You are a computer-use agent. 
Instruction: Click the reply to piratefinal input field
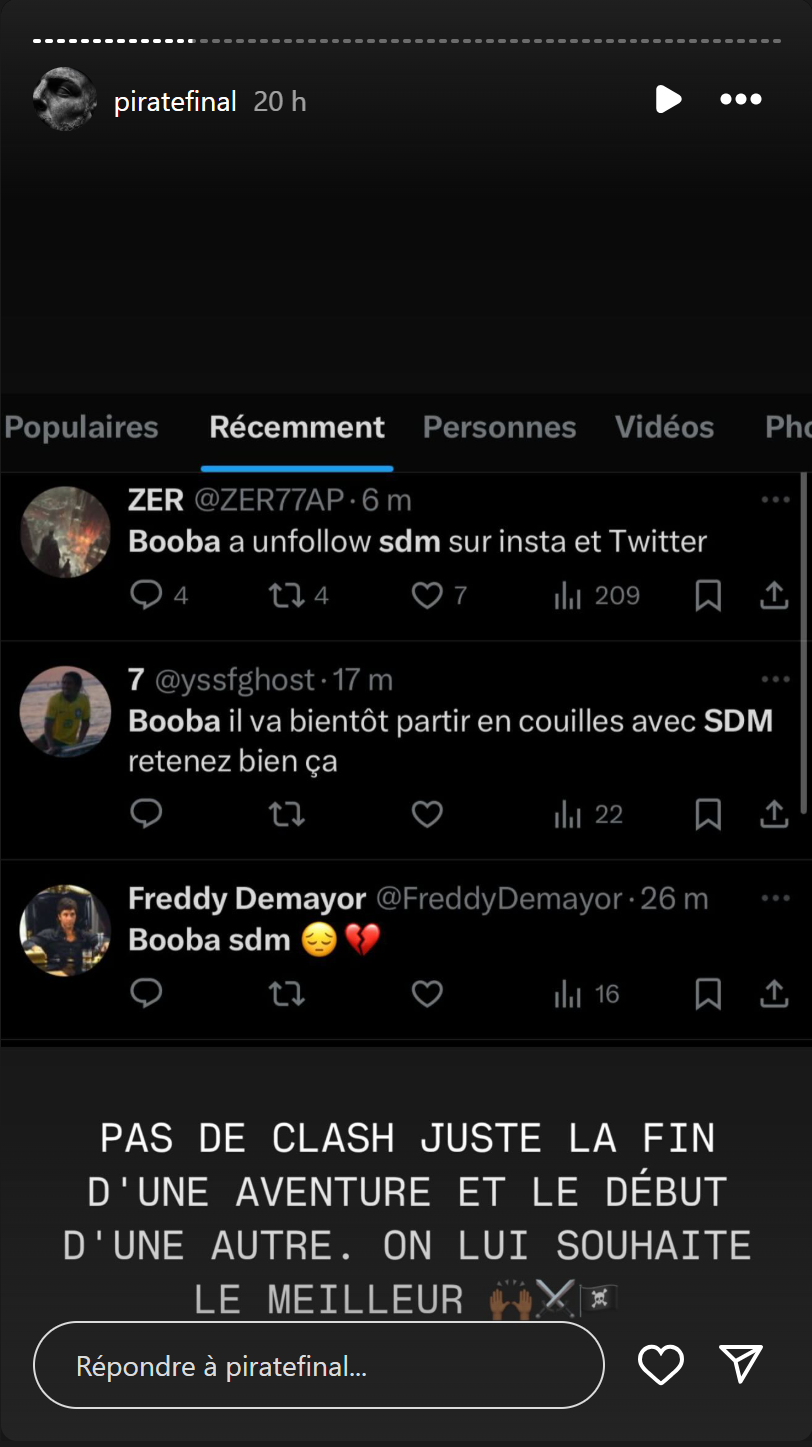pyautogui.click(x=318, y=1366)
